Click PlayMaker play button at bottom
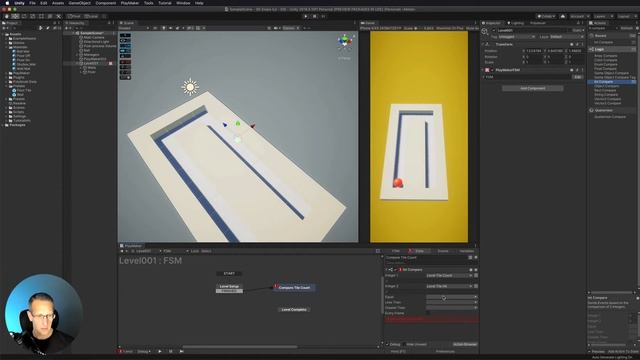This screenshot has height=360, width=640. [160, 351]
